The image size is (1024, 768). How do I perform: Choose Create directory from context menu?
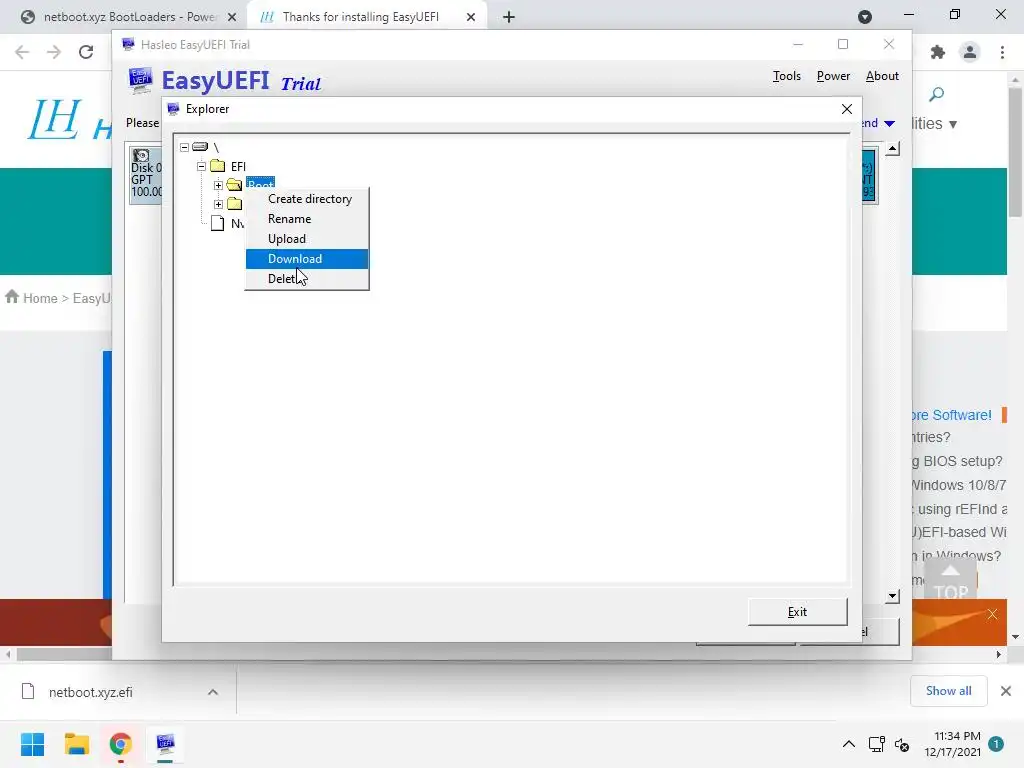[310, 199]
